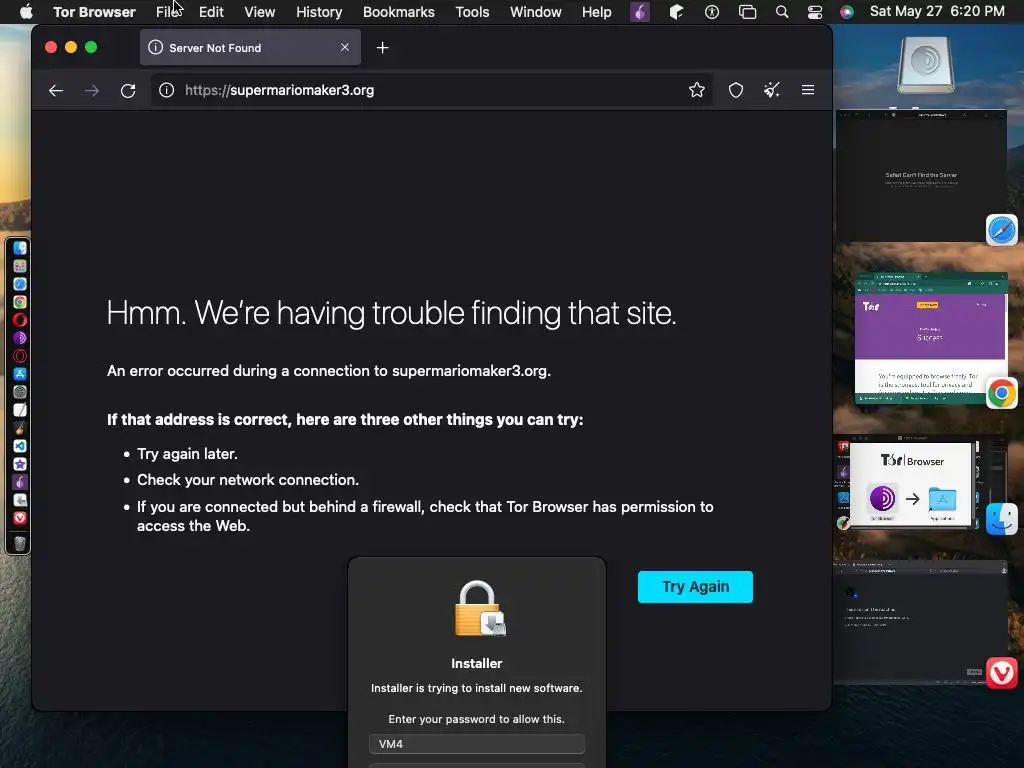Open Finder from the dock

pyautogui.click(x=20, y=248)
